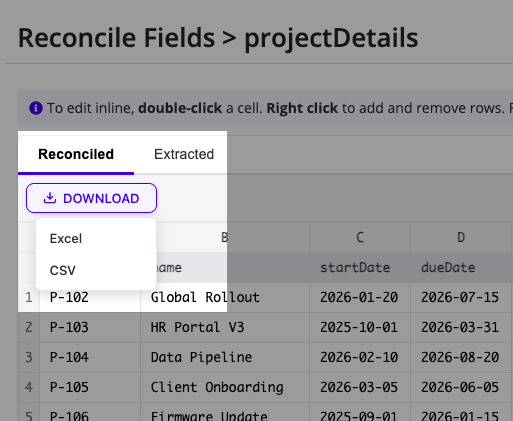The image size is (513, 421).
Task: Open the Download dropdown button
Action: click(x=91, y=198)
